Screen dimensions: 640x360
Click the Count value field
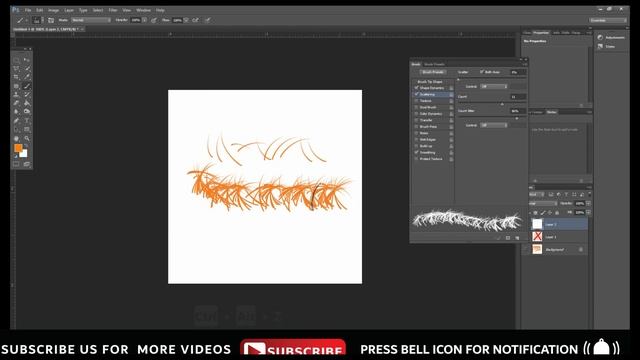tap(518, 97)
